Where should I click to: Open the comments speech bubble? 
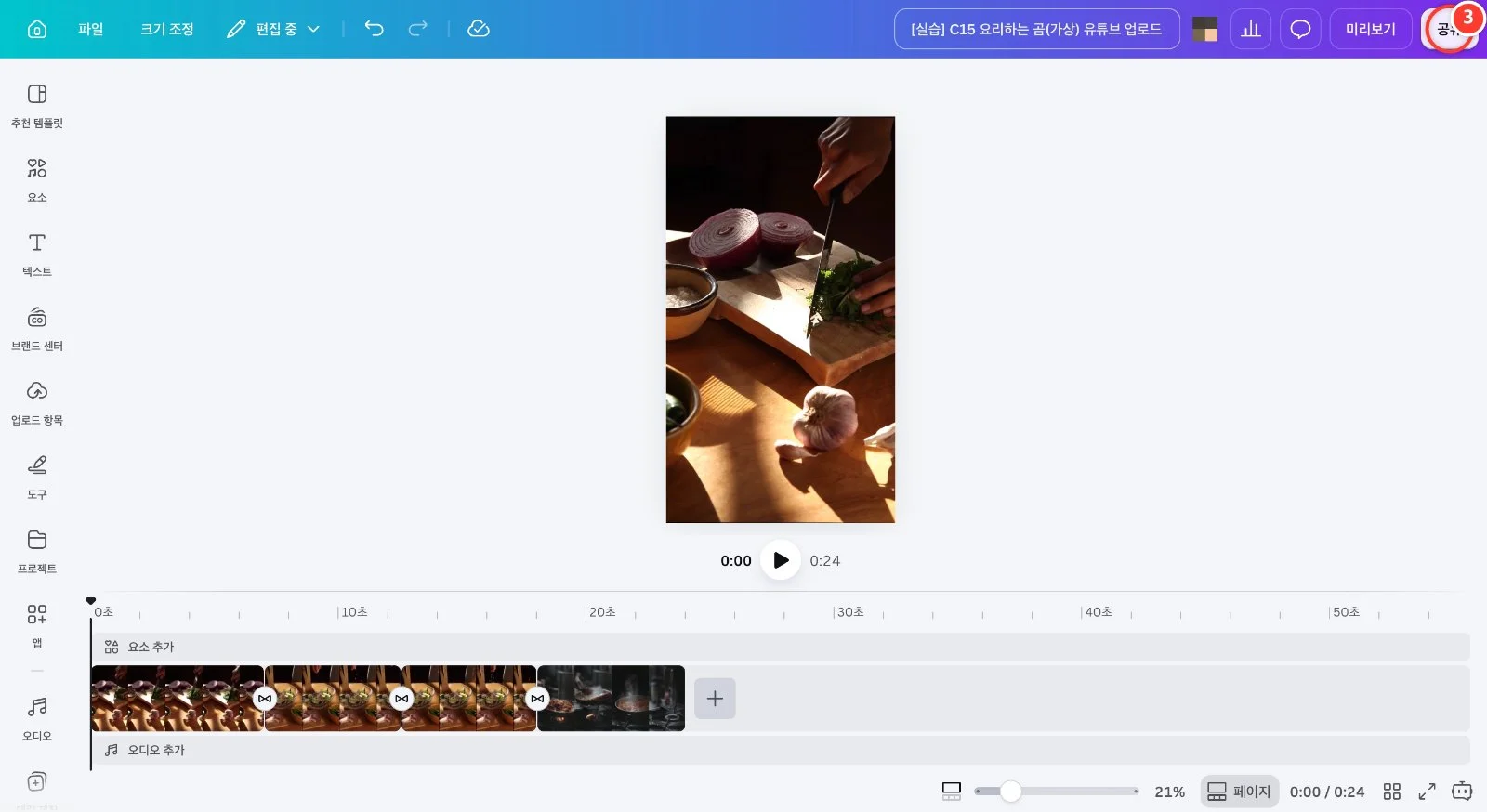click(x=1300, y=29)
